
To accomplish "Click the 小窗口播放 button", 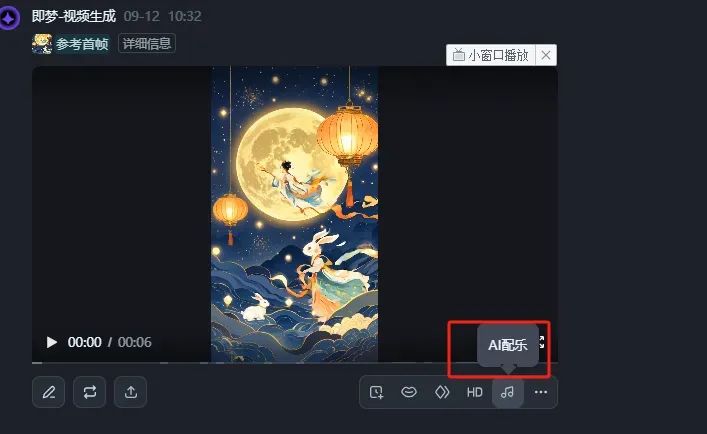I will coord(491,55).
